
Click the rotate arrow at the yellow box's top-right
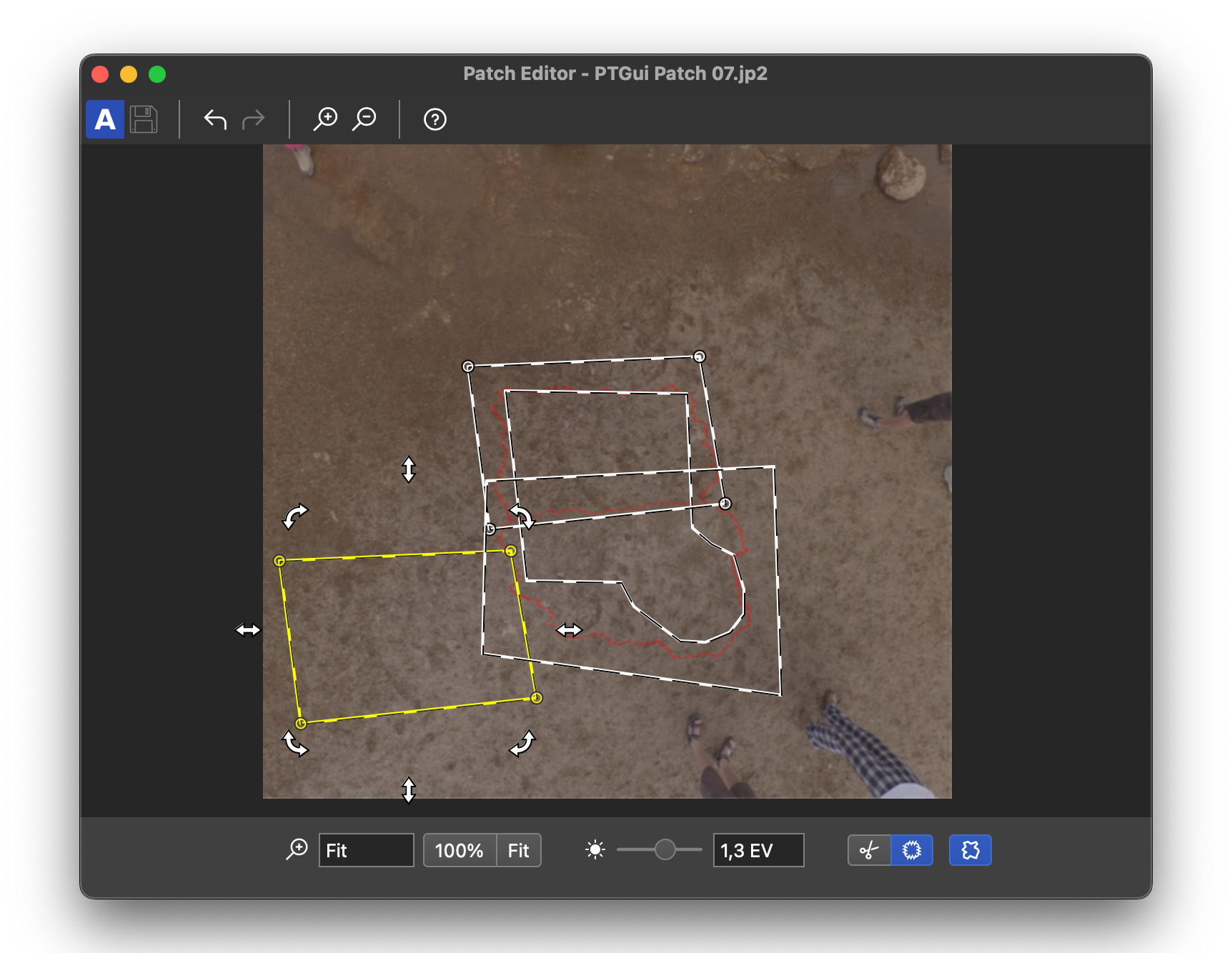point(522,516)
